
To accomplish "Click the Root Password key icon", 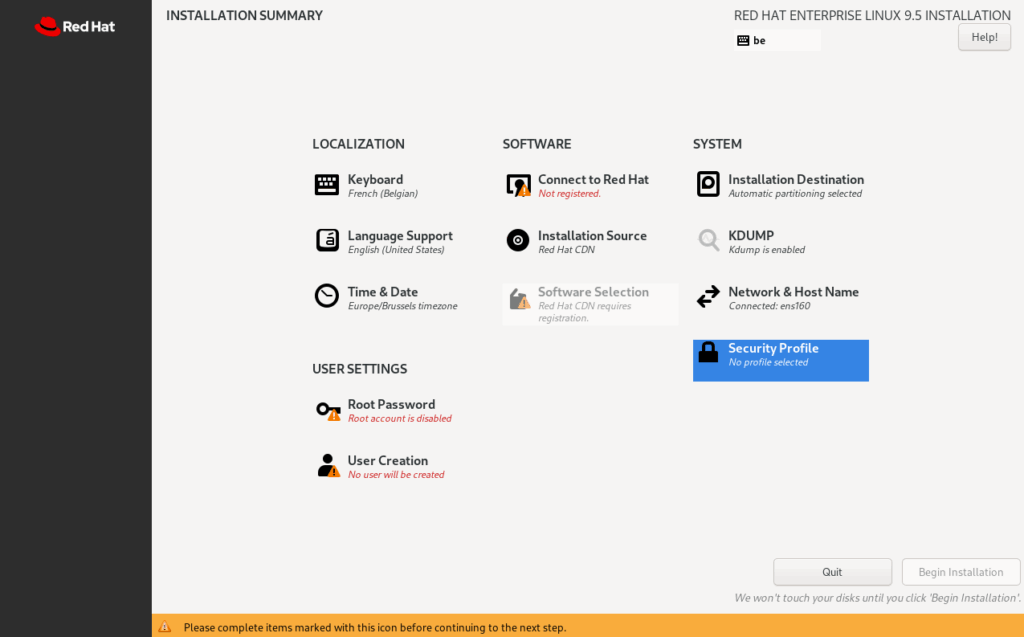I will 327,410.
